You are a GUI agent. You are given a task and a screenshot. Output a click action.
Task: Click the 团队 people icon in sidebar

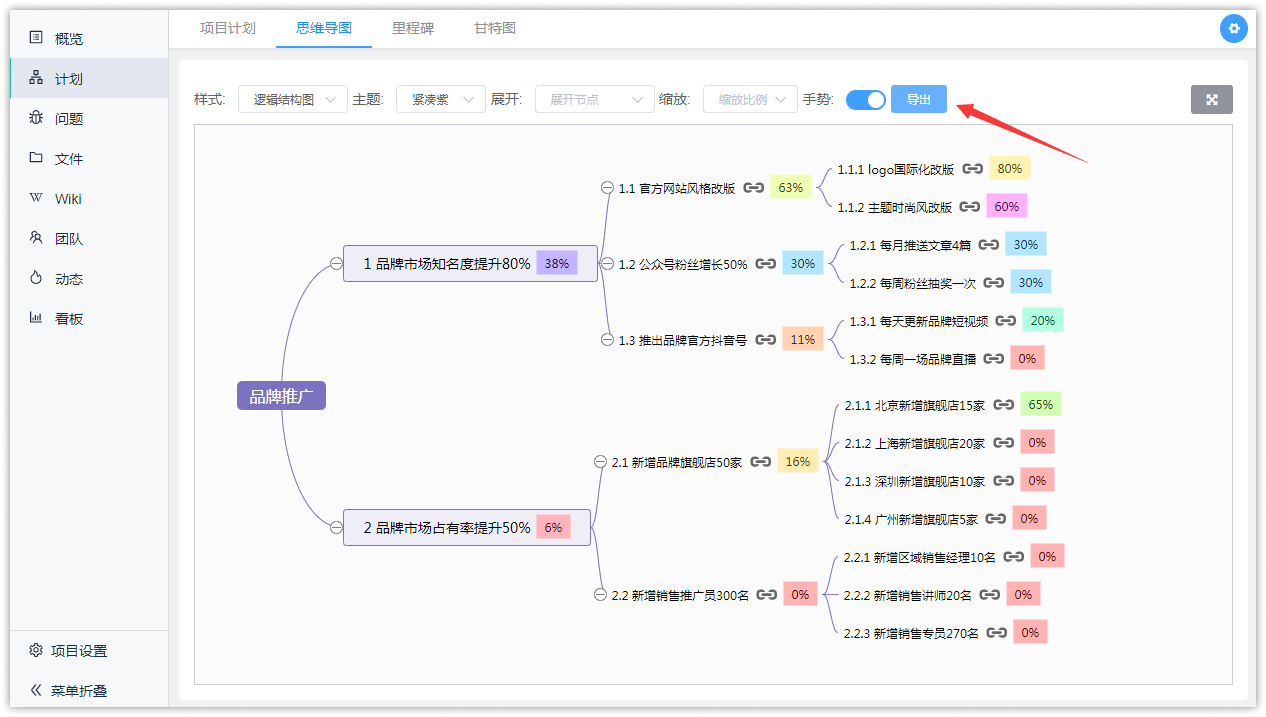click(x=36, y=238)
